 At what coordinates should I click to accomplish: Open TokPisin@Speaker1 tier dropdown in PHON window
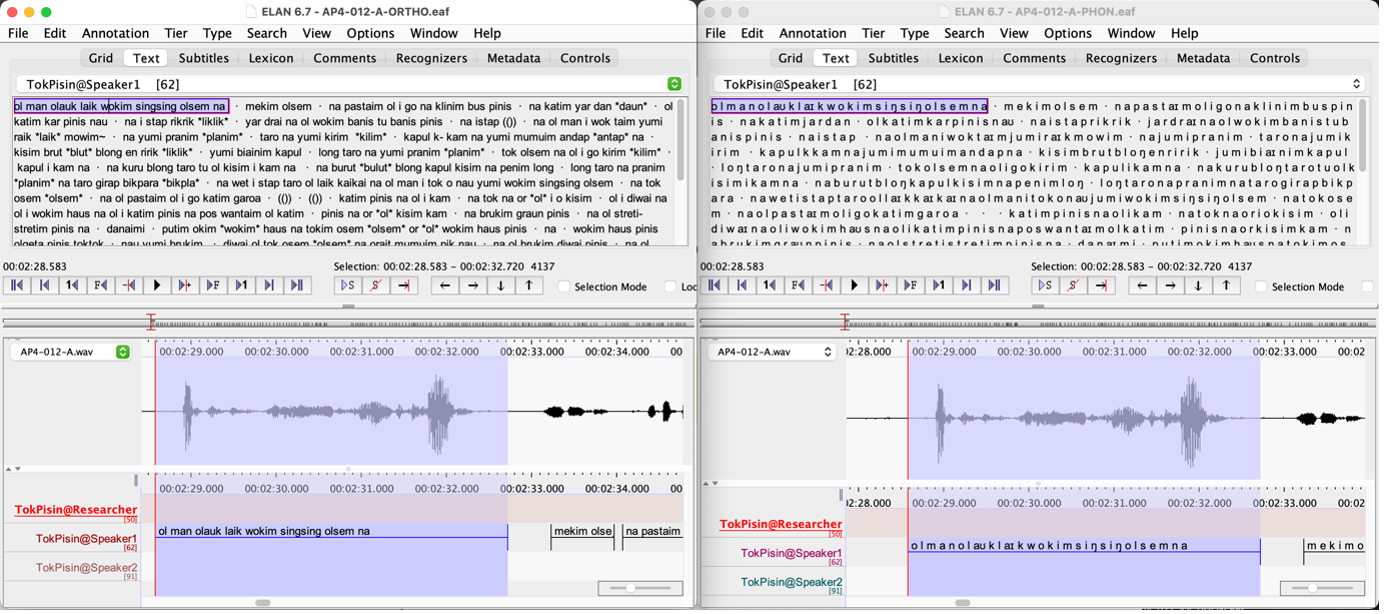[1039, 84]
